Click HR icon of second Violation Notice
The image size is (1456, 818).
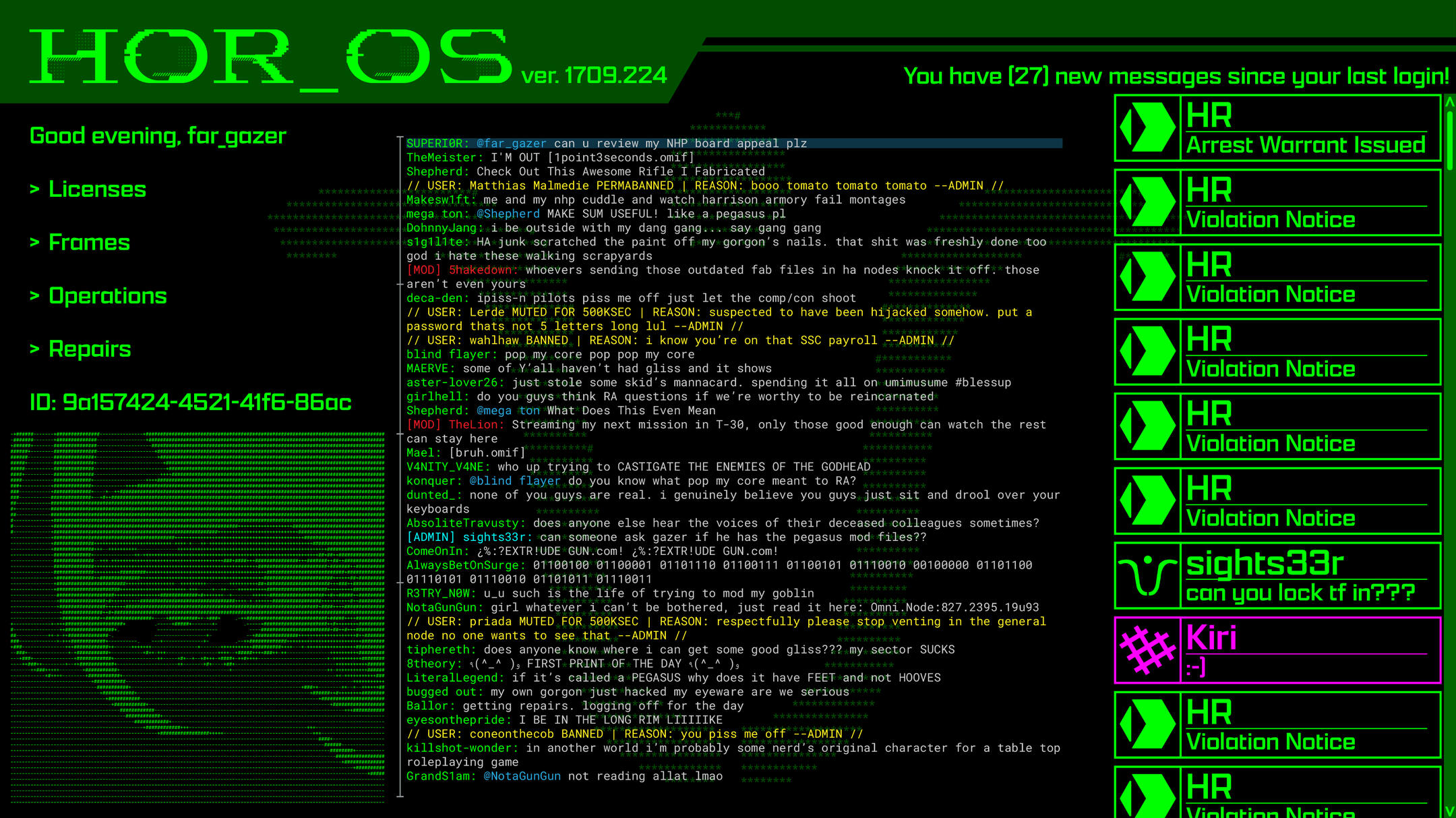(1147, 276)
